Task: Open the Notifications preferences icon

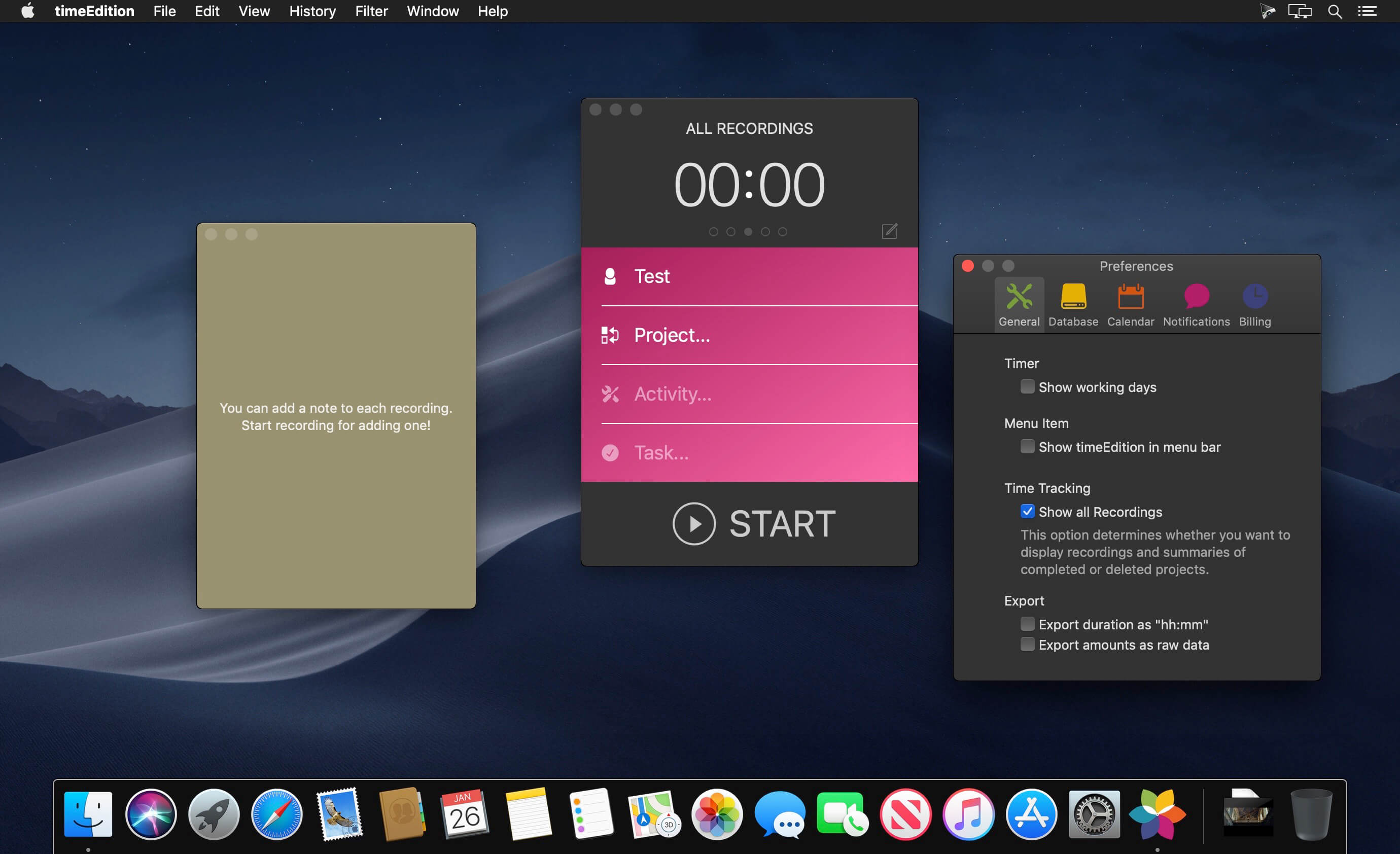Action: coord(1196,297)
